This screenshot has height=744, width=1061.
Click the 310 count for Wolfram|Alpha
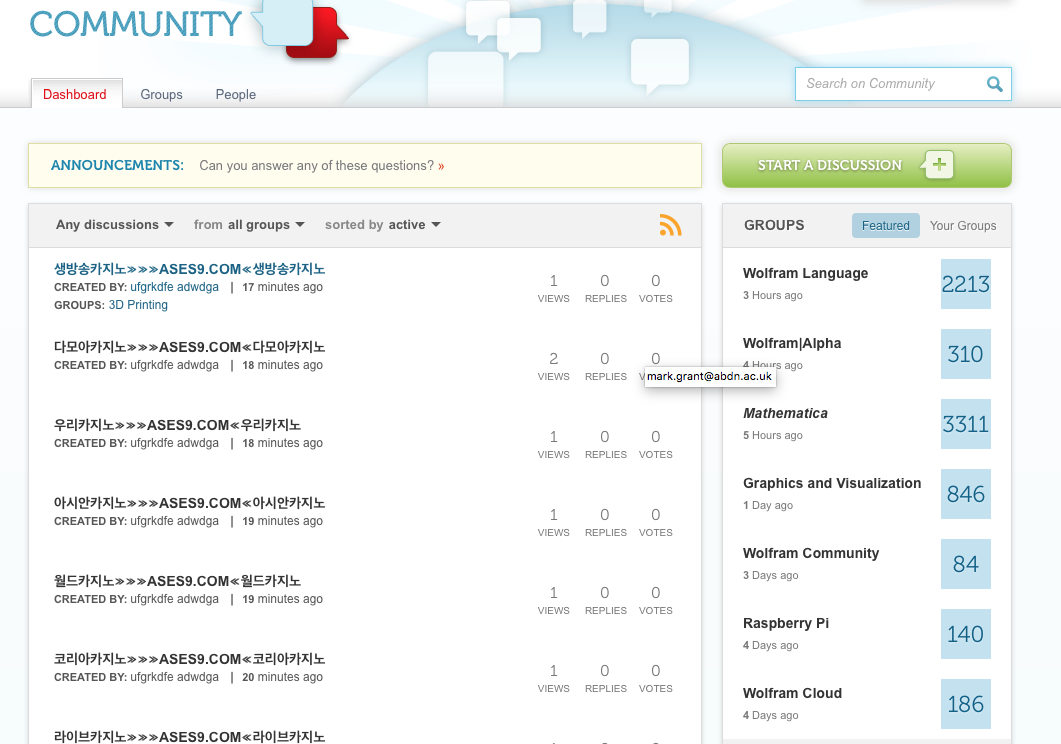[x=966, y=354]
